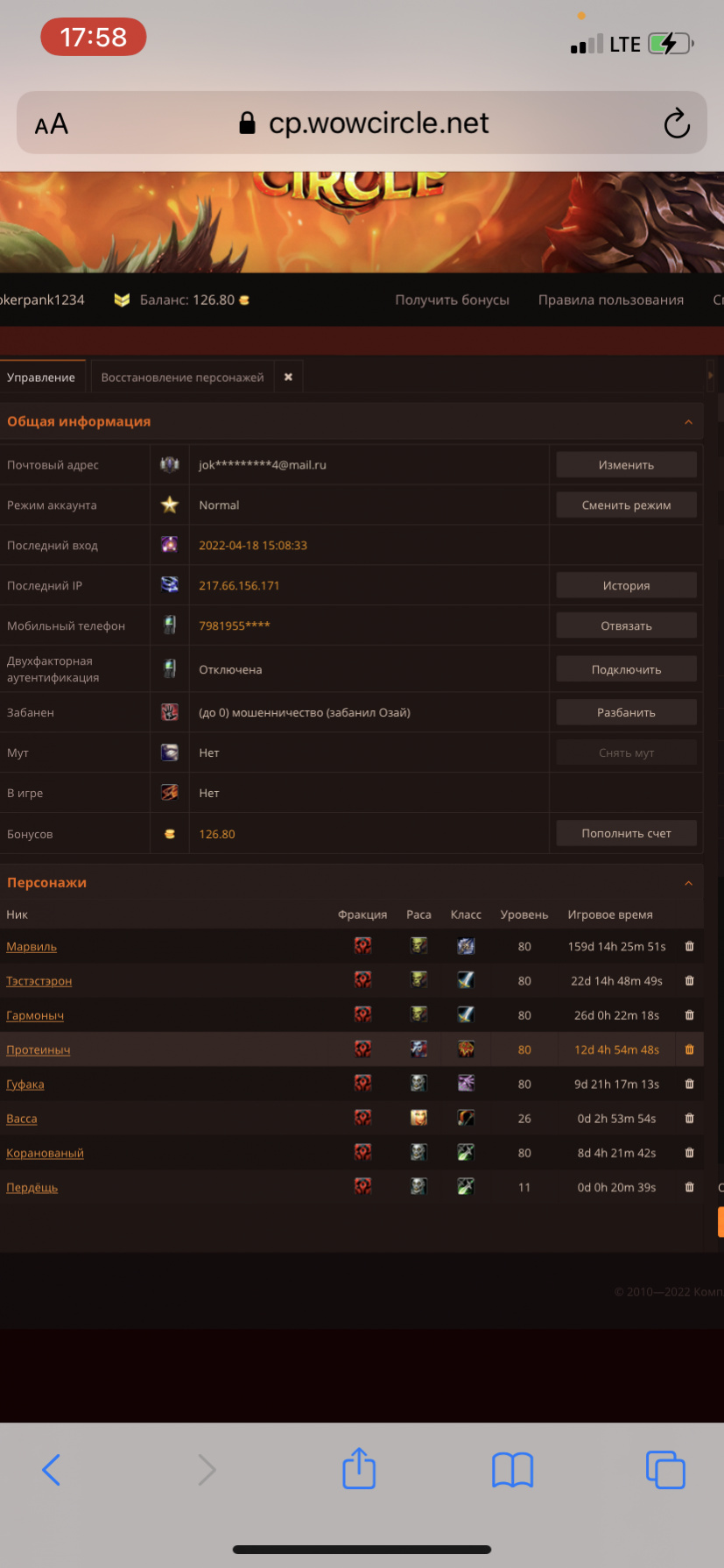The height and width of the screenshot is (1568, 724).
Task: Open Восстановление персонажей tab
Action: (182, 378)
